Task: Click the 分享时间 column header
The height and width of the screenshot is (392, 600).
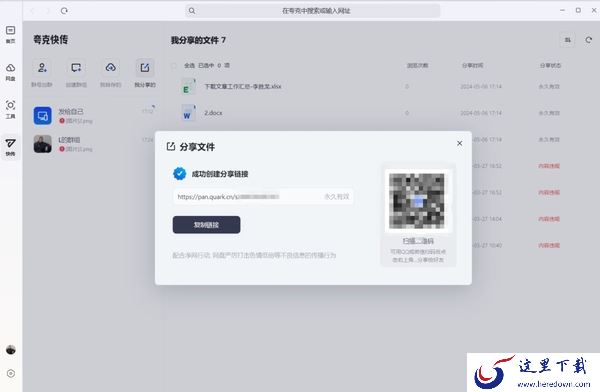Action: [x=473, y=65]
